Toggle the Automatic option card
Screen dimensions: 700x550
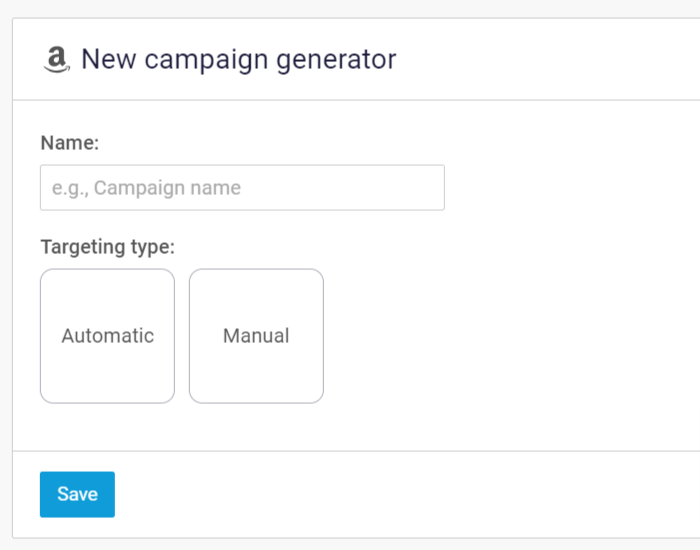107,336
